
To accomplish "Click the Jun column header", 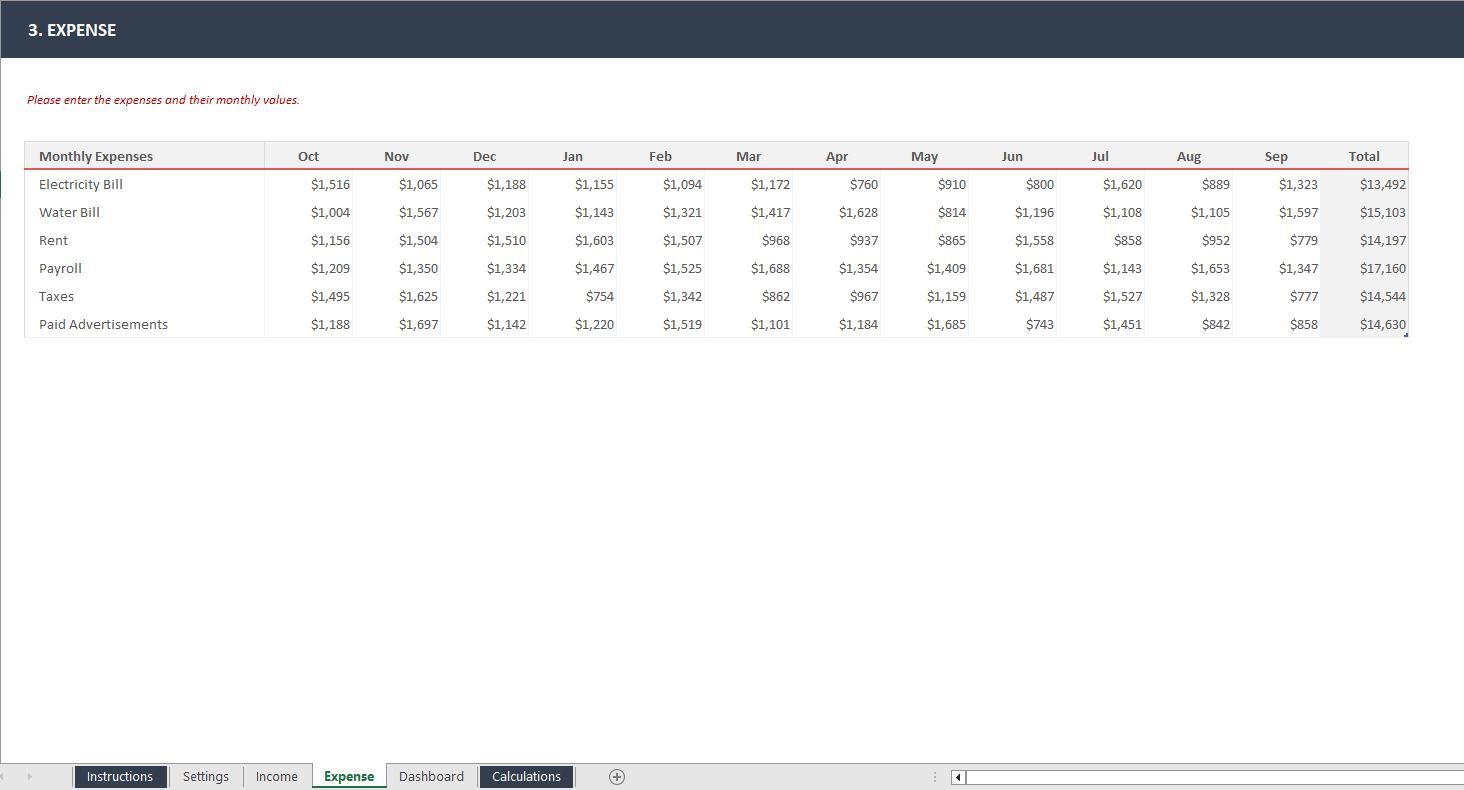I will pyautogui.click(x=1013, y=156).
